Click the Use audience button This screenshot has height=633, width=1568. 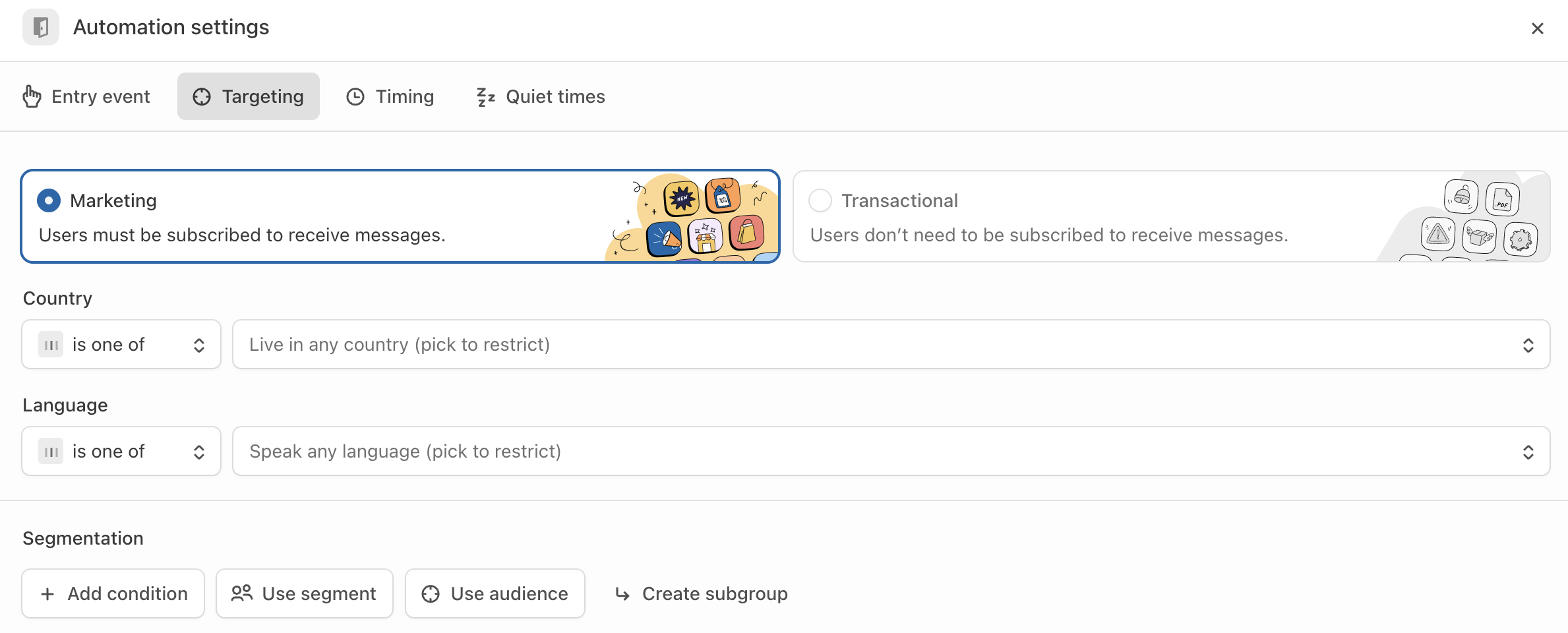495,594
